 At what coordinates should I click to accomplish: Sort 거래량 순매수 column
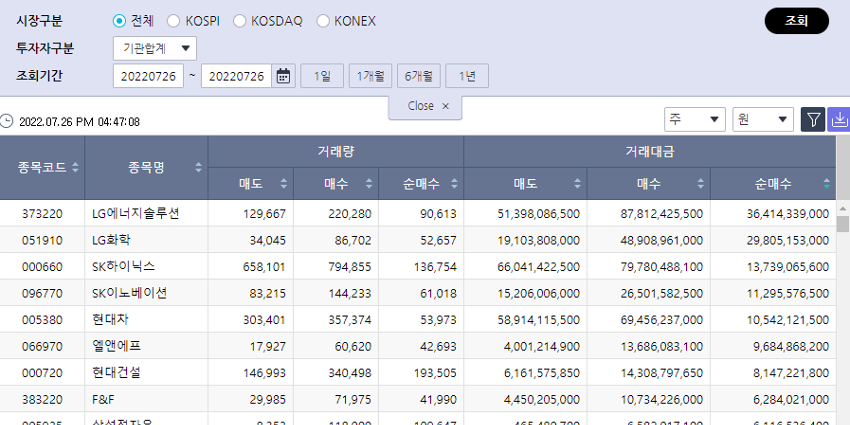click(454, 184)
